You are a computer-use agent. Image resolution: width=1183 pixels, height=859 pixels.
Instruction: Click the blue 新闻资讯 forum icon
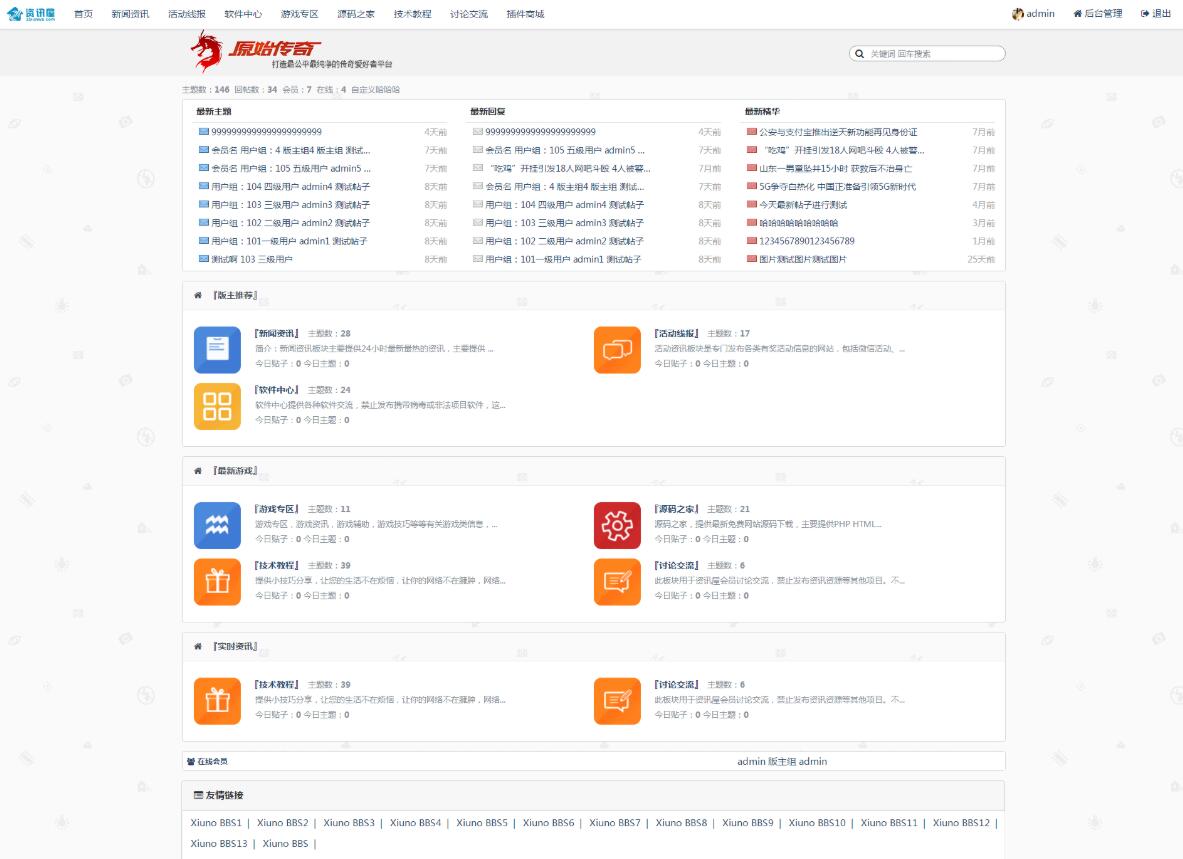click(x=217, y=350)
